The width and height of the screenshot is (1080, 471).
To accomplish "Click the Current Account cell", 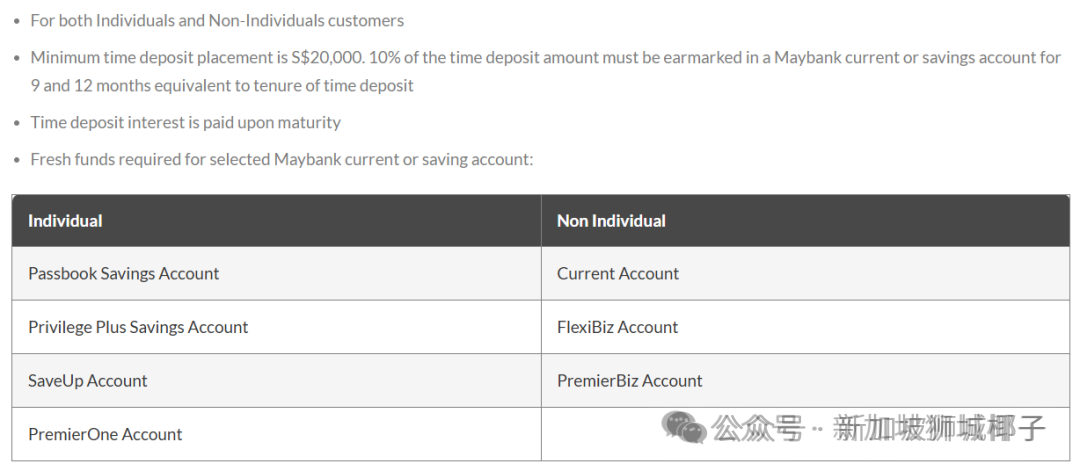I will [x=617, y=274].
